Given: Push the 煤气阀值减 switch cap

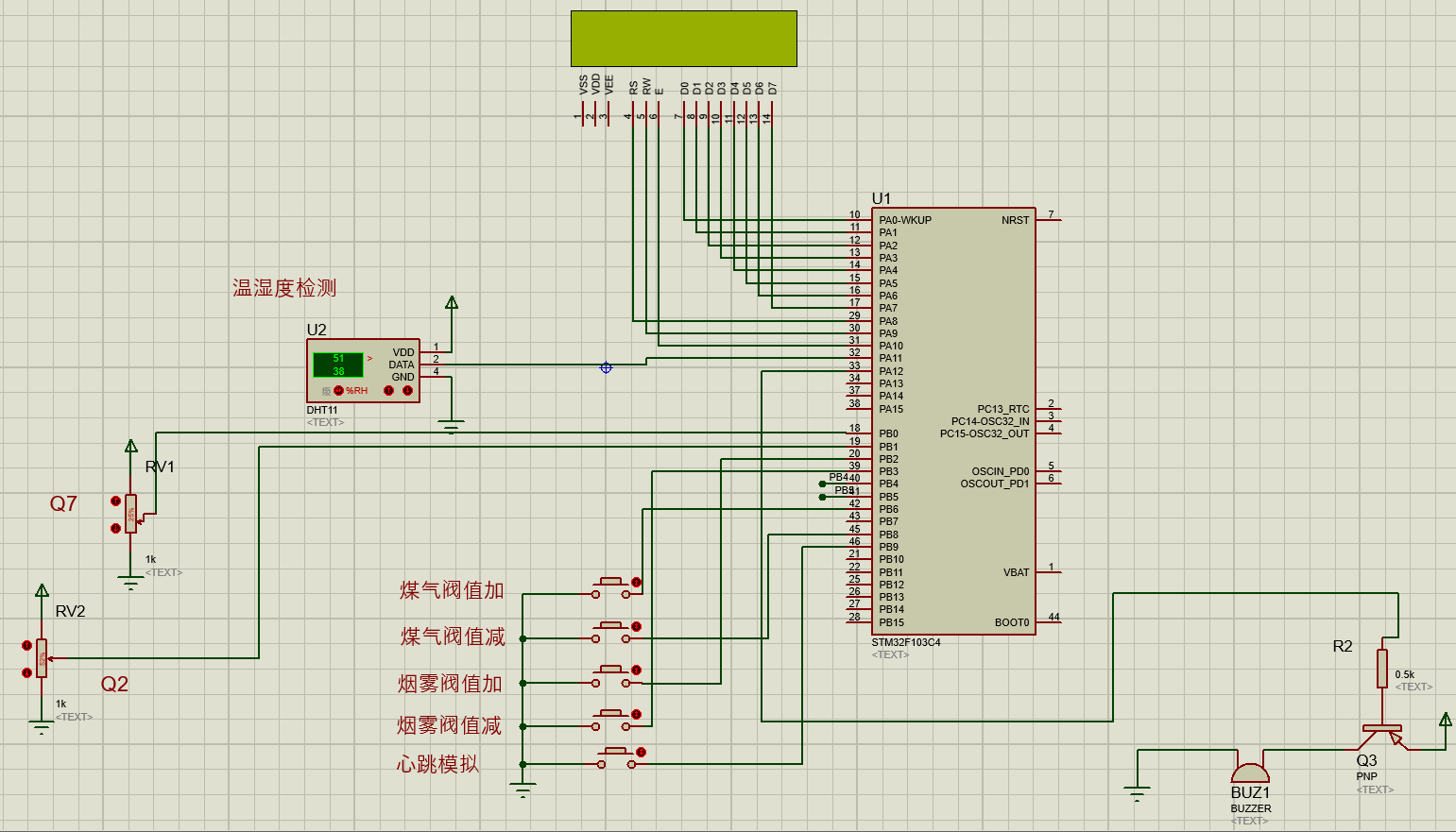Looking at the screenshot, I should [610, 625].
